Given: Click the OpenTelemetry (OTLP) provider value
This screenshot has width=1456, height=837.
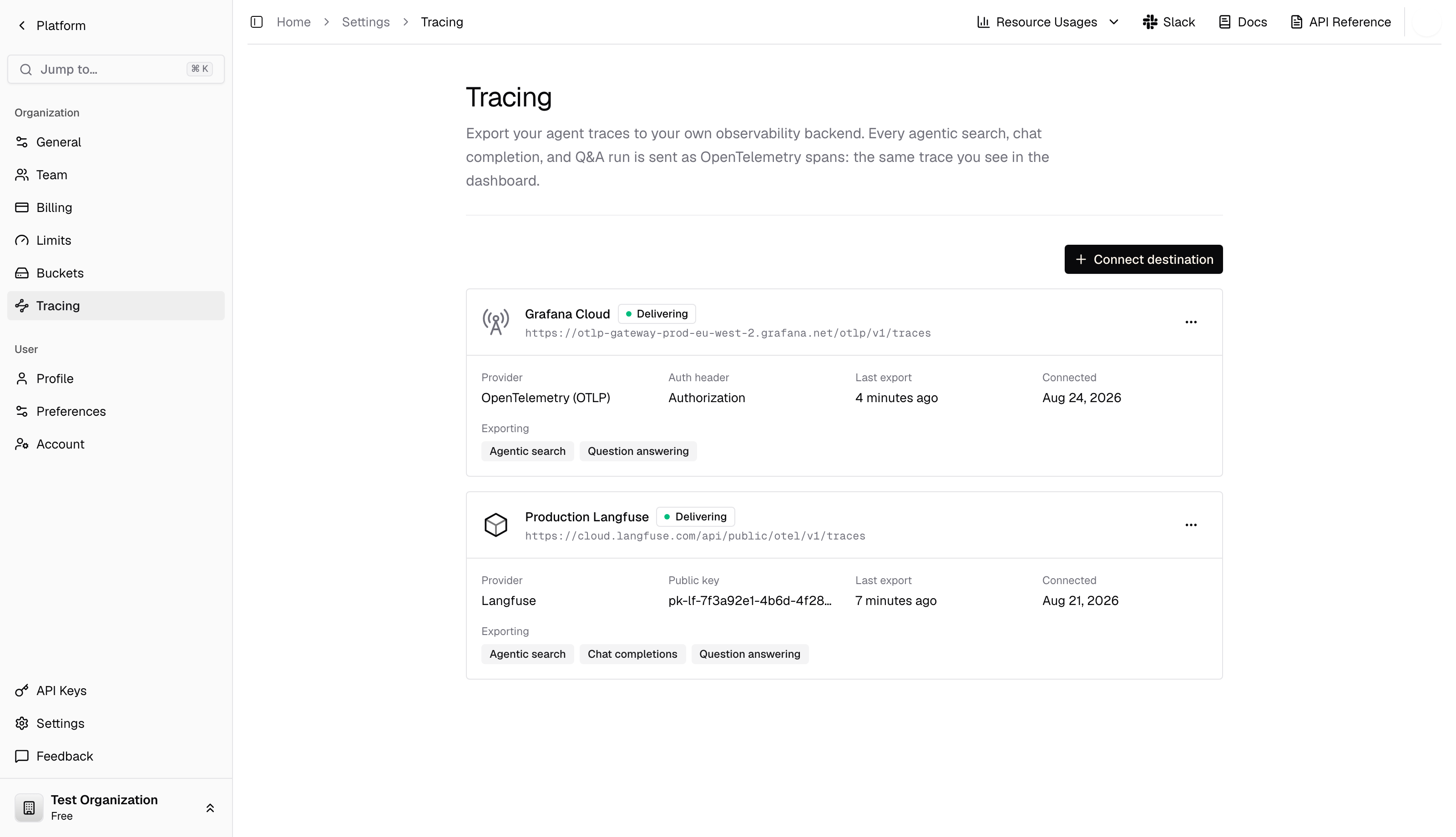Looking at the screenshot, I should (546, 398).
